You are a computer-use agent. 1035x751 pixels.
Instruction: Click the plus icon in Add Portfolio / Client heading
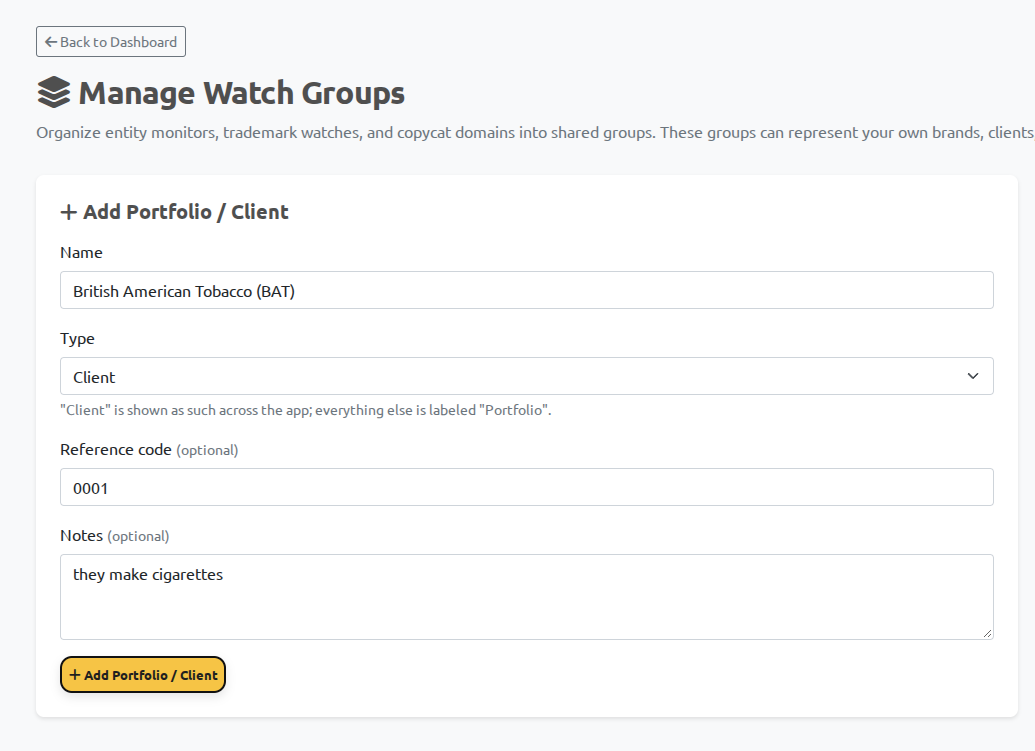click(69, 212)
